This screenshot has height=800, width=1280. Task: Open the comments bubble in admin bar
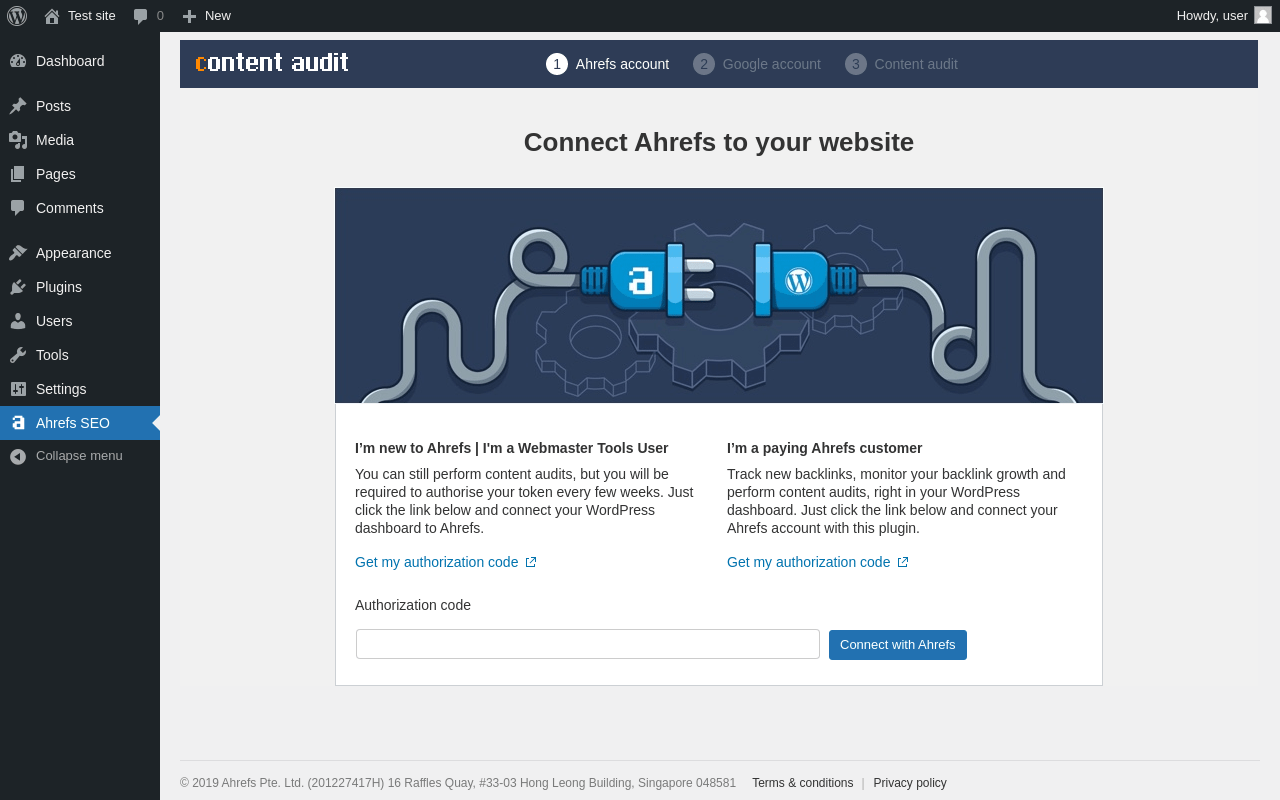click(x=141, y=16)
